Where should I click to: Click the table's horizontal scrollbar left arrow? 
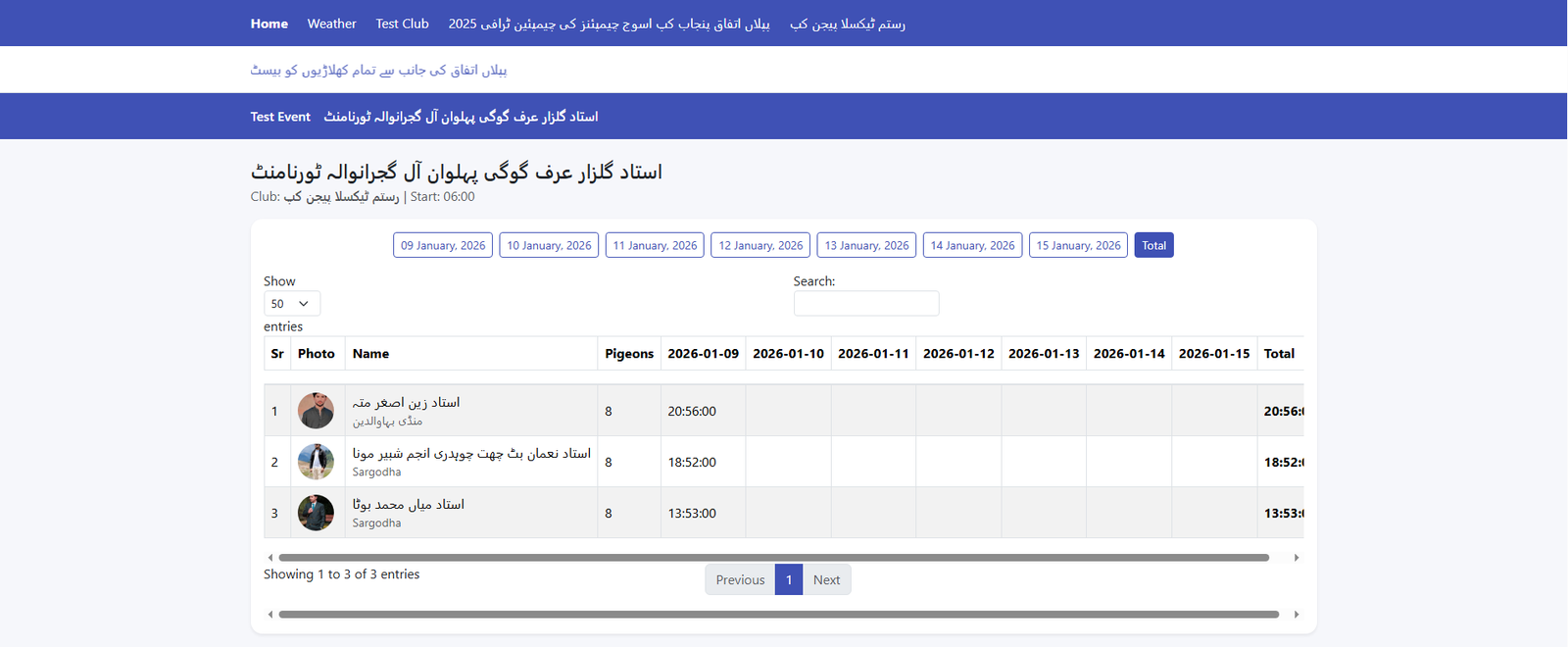(x=270, y=558)
